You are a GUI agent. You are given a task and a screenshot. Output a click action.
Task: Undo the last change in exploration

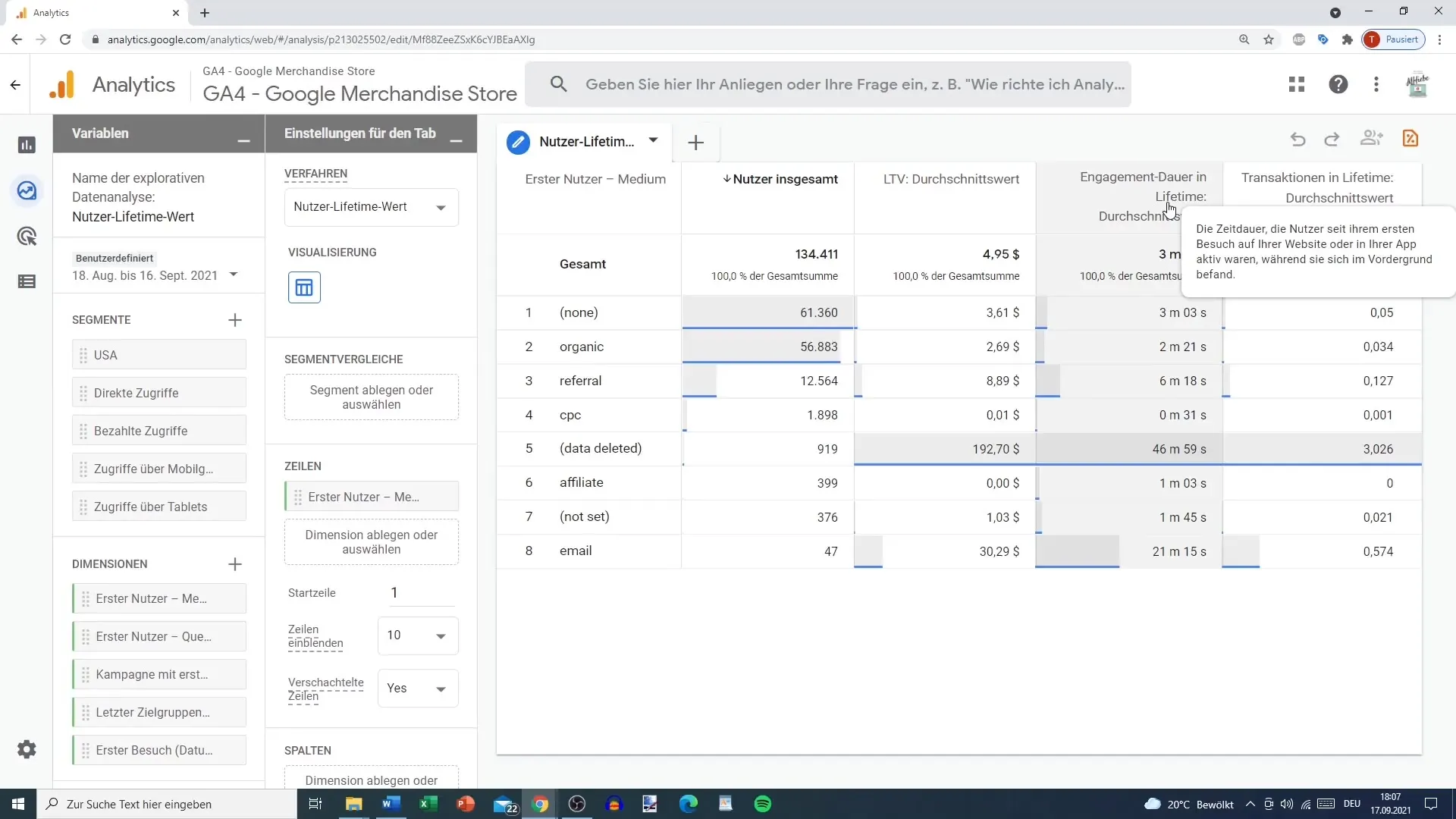pyautogui.click(x=1298, y=139)
